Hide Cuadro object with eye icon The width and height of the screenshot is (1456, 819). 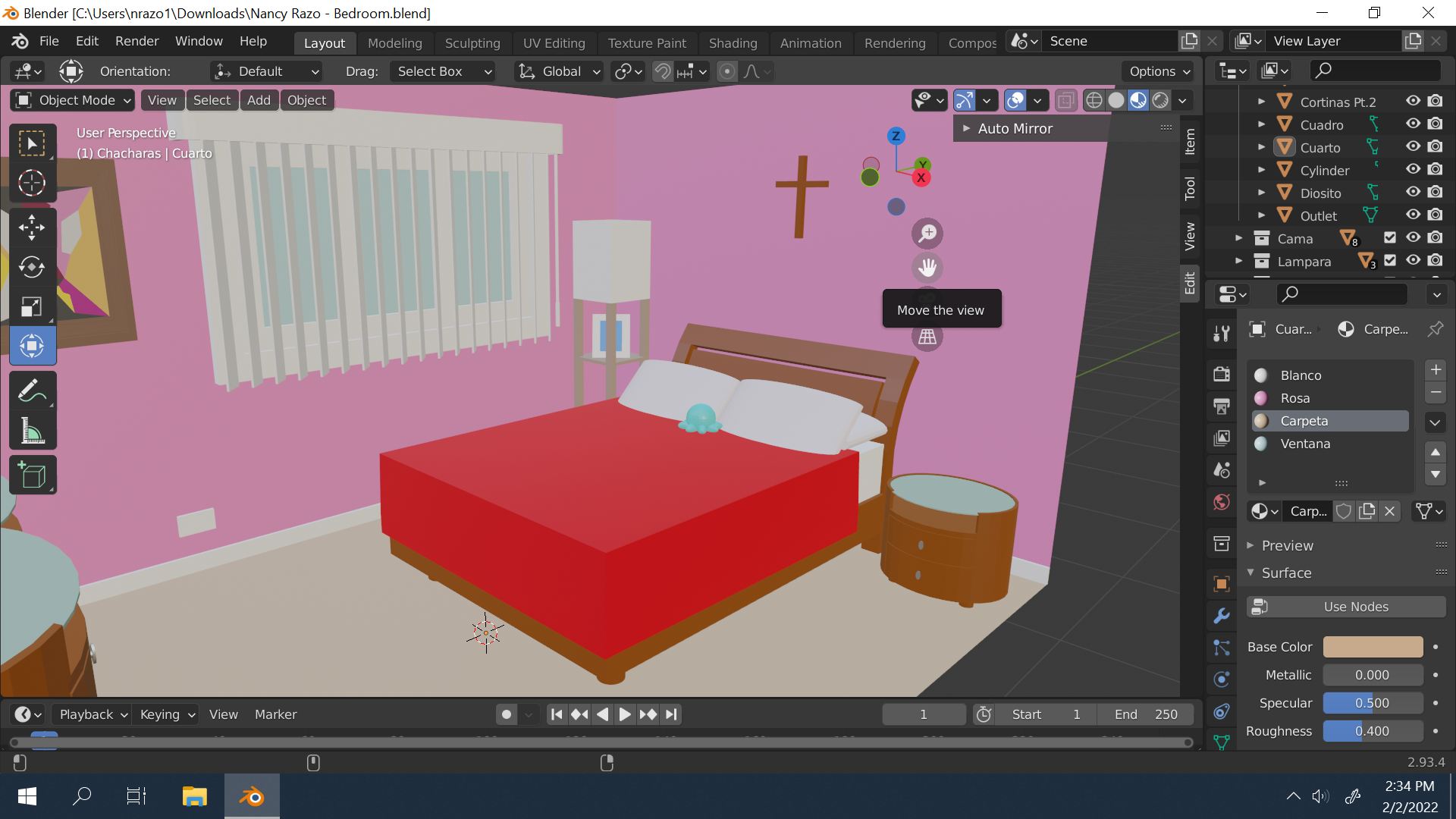click(x=1413, y=124)
